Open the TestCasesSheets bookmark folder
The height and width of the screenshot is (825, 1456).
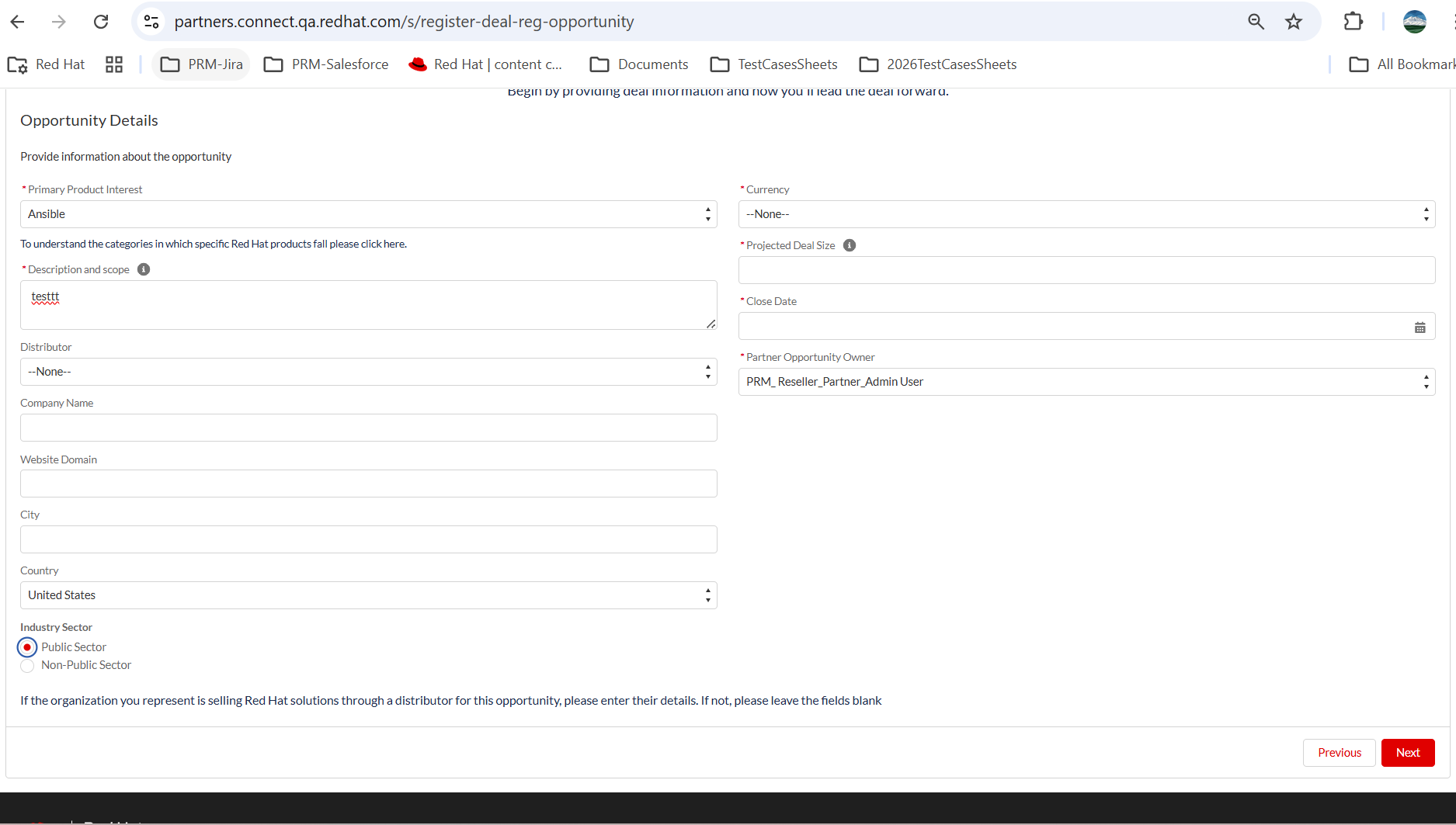click(774, 64)
